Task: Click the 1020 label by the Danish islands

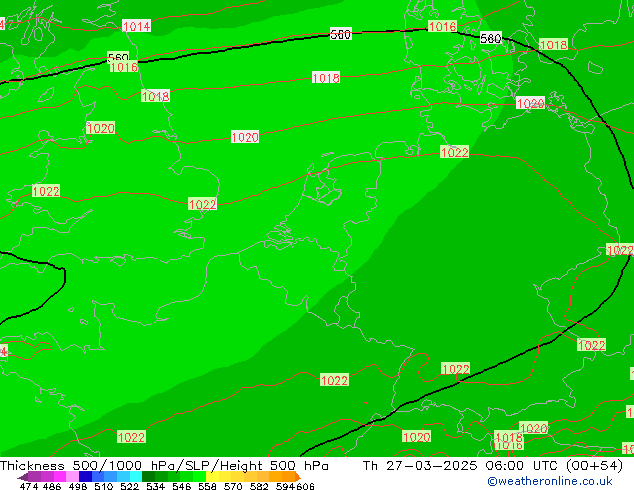Action: click(x=530, y=103)
